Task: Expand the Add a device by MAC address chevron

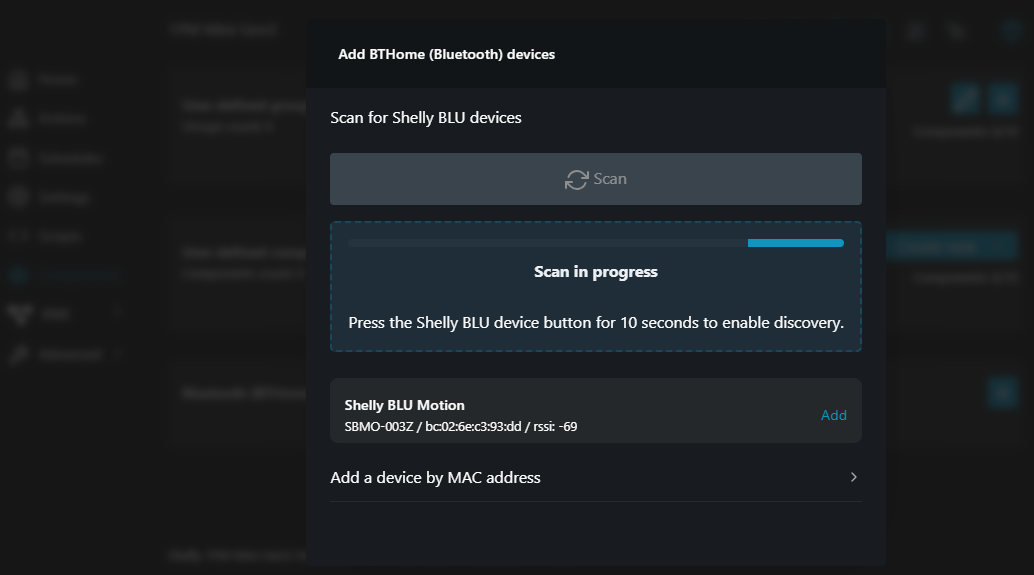Action: (x=853, y=477)
